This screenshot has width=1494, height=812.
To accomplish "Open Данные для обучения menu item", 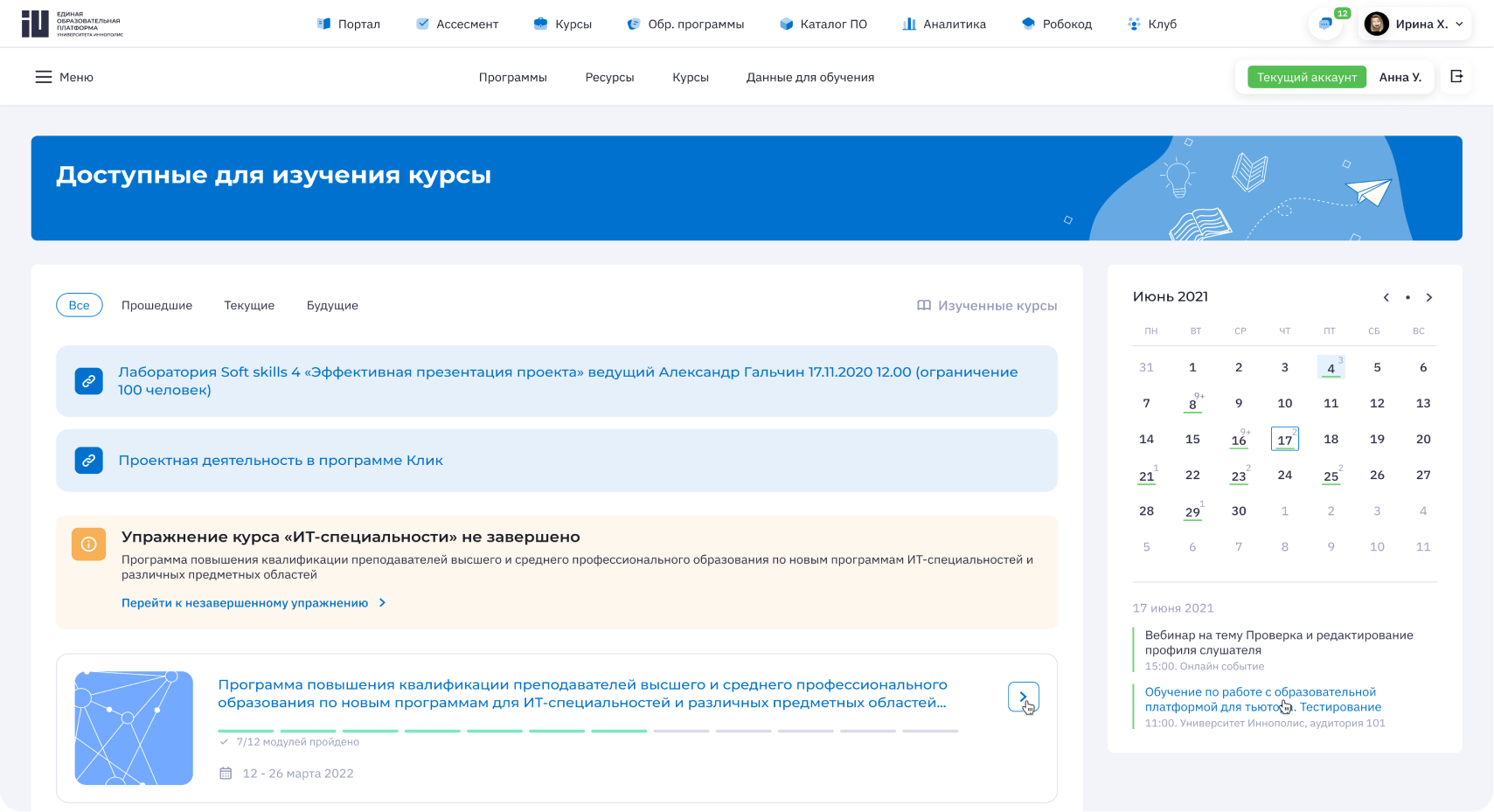I will pyautogui.click(x=810, y=77).
